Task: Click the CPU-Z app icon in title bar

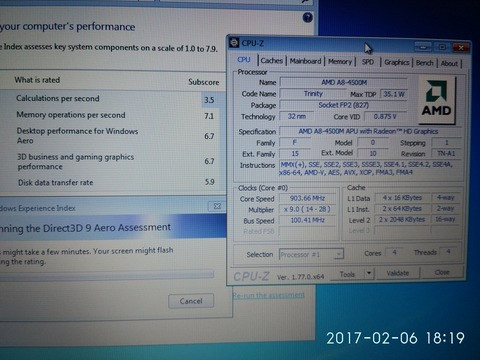Action: 234,43
